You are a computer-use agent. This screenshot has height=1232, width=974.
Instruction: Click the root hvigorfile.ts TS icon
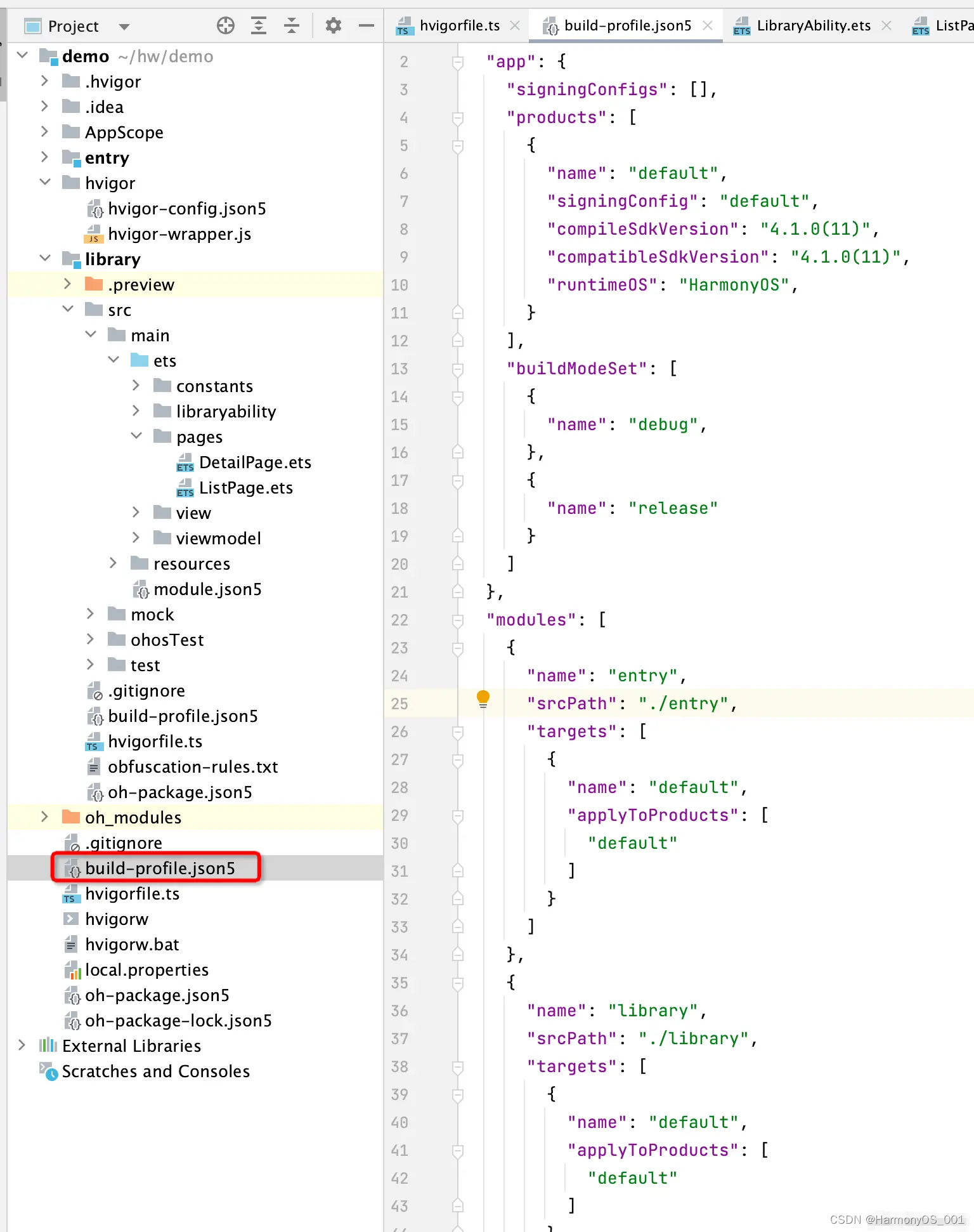click(71, 894)
